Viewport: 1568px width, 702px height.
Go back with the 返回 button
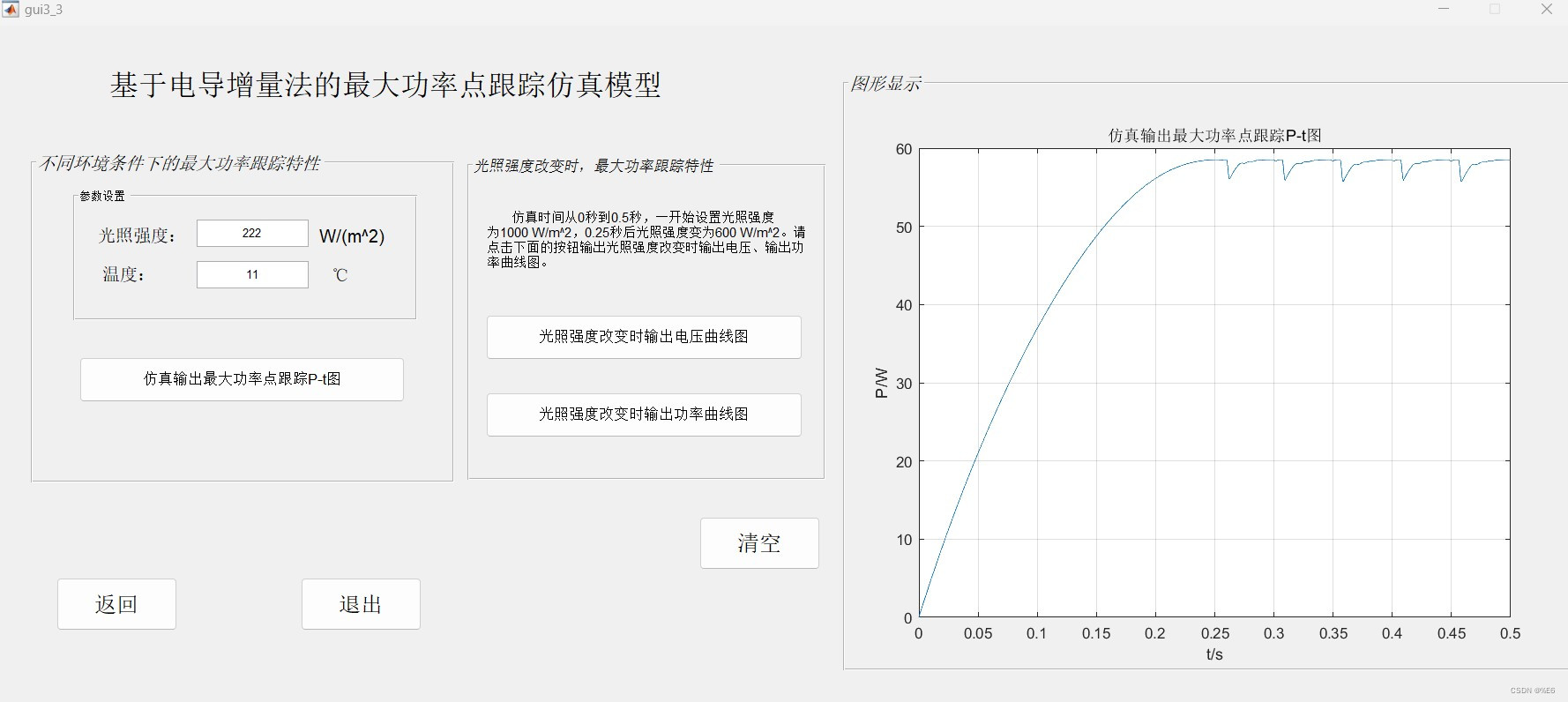116,604
